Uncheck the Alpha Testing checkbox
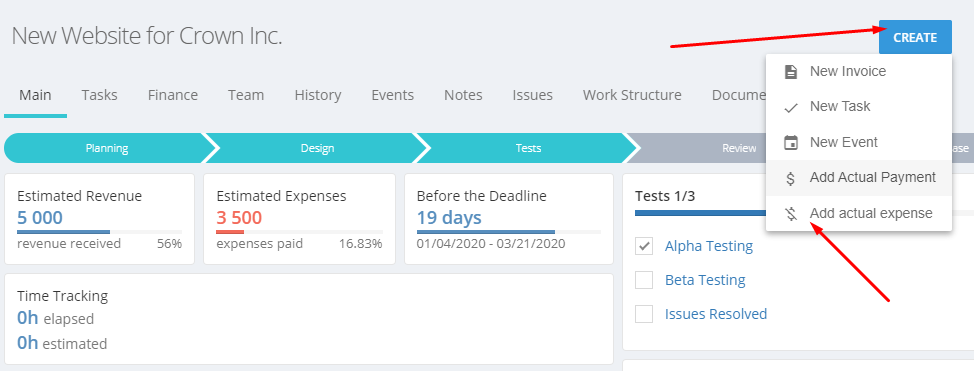The image size is (974, 371). 644,246
